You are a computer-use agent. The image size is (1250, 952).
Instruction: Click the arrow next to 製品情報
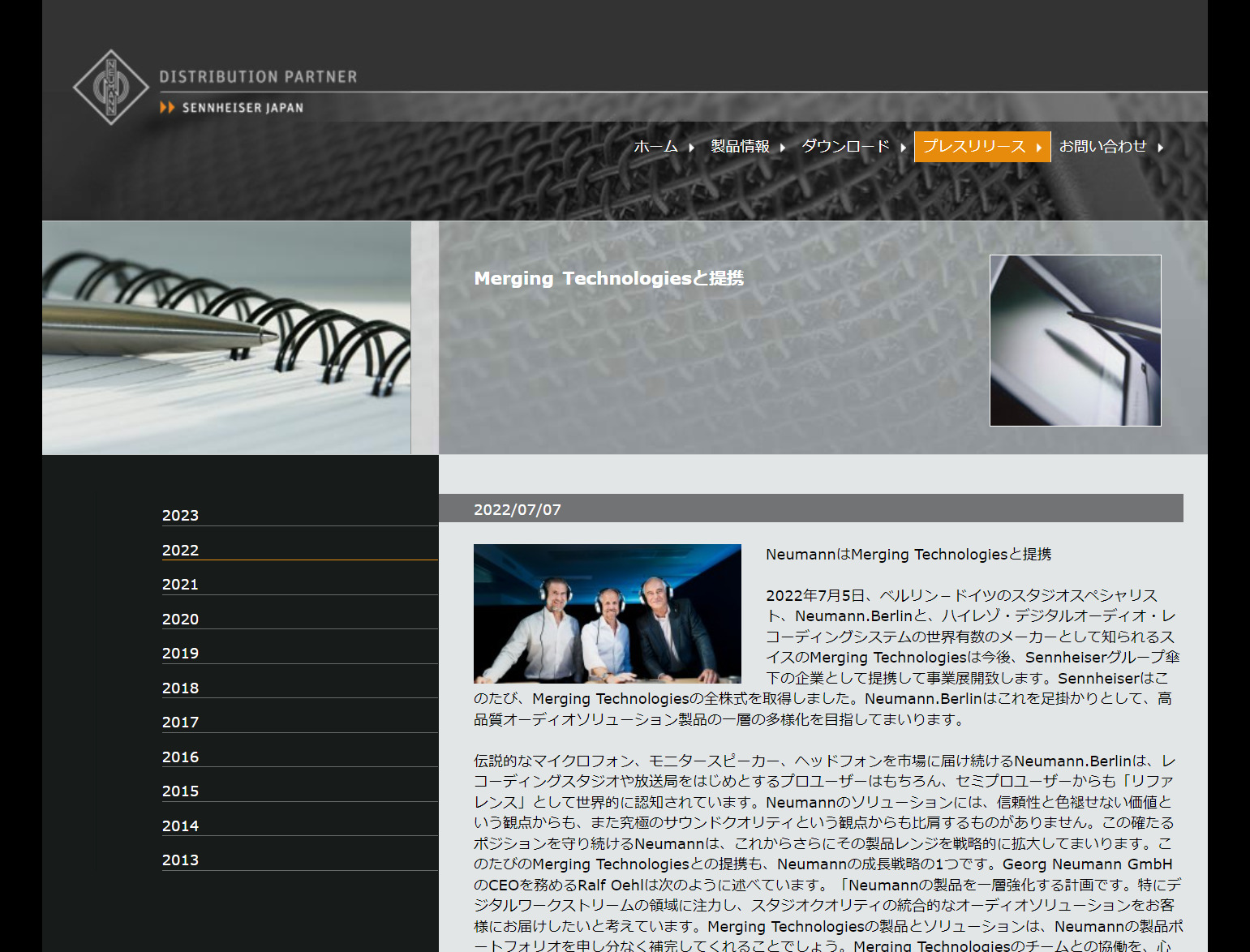pyautogui.click(x=783, y=148)
